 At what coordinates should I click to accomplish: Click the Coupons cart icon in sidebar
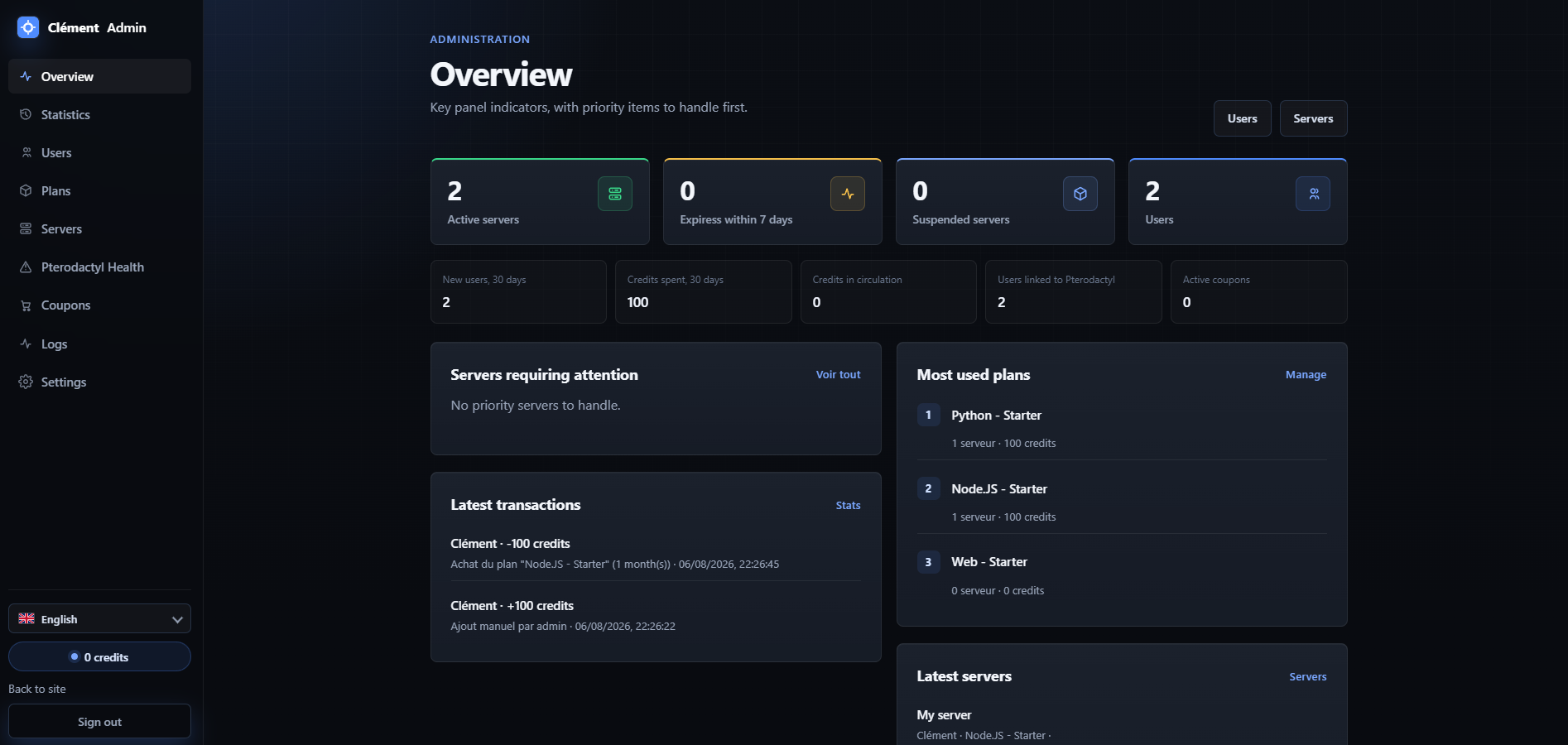[x=26, y=305]
